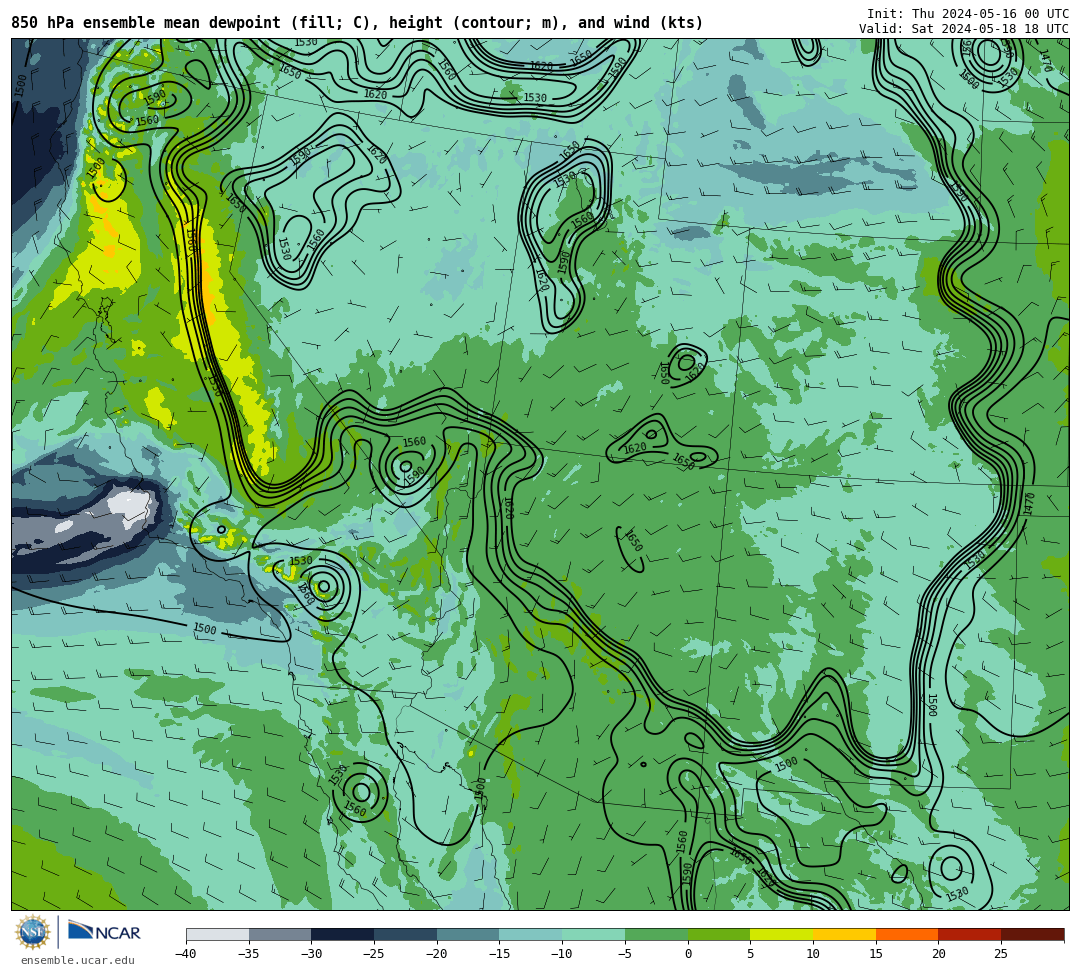1080x973 pixels.
Task: Click the '-35' colorbar tick label
Action: [249, 954]
